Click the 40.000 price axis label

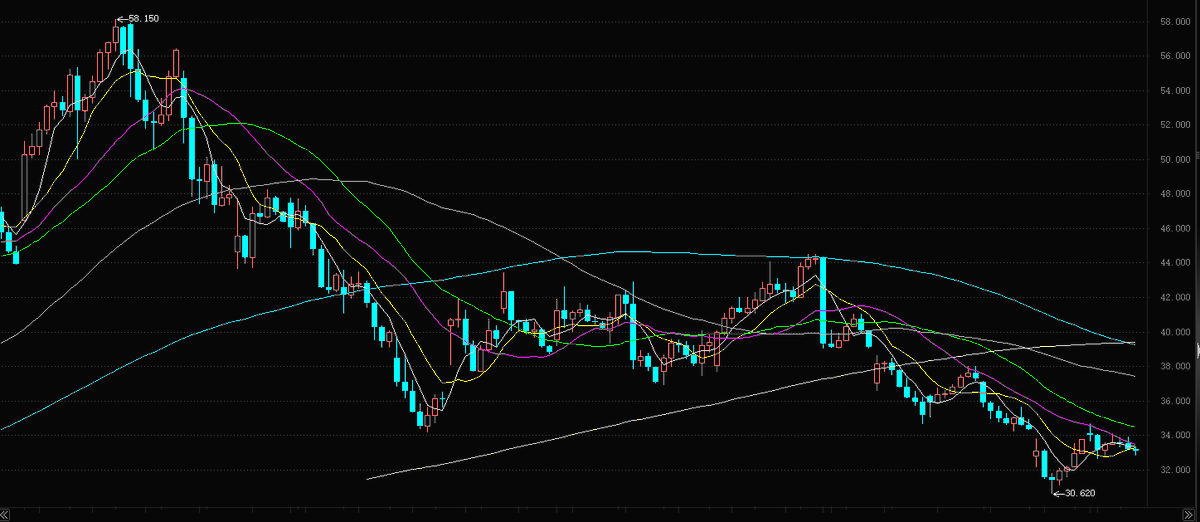point(1174,332)
